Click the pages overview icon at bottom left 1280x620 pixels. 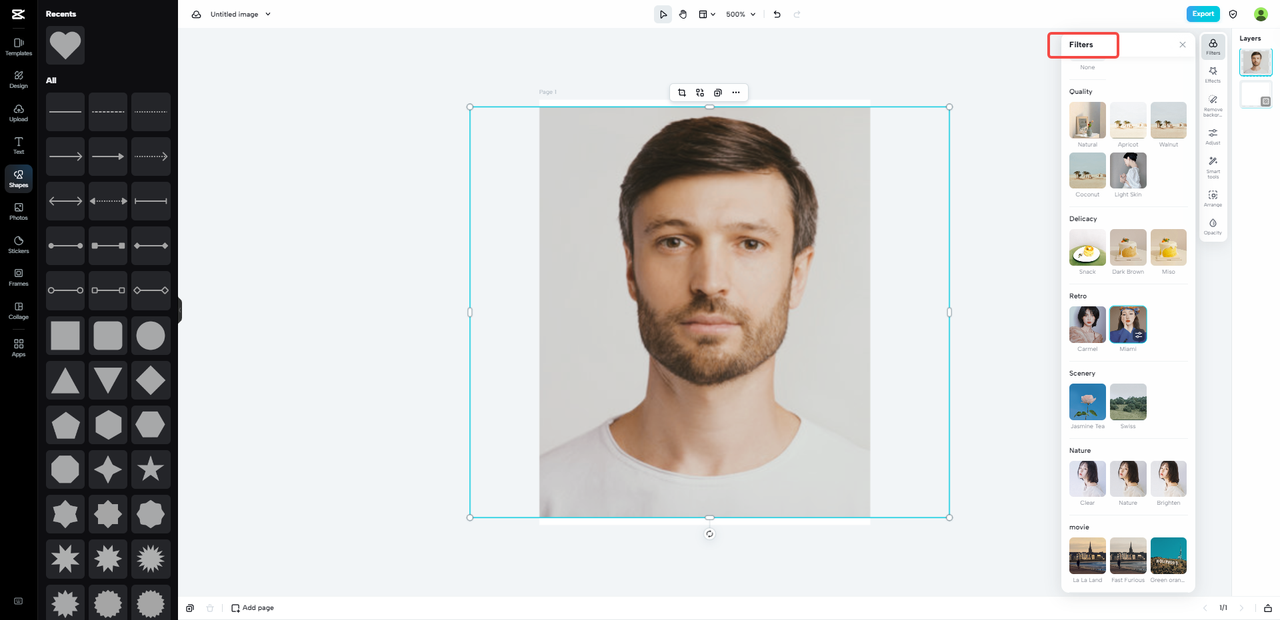click(190, 608)
